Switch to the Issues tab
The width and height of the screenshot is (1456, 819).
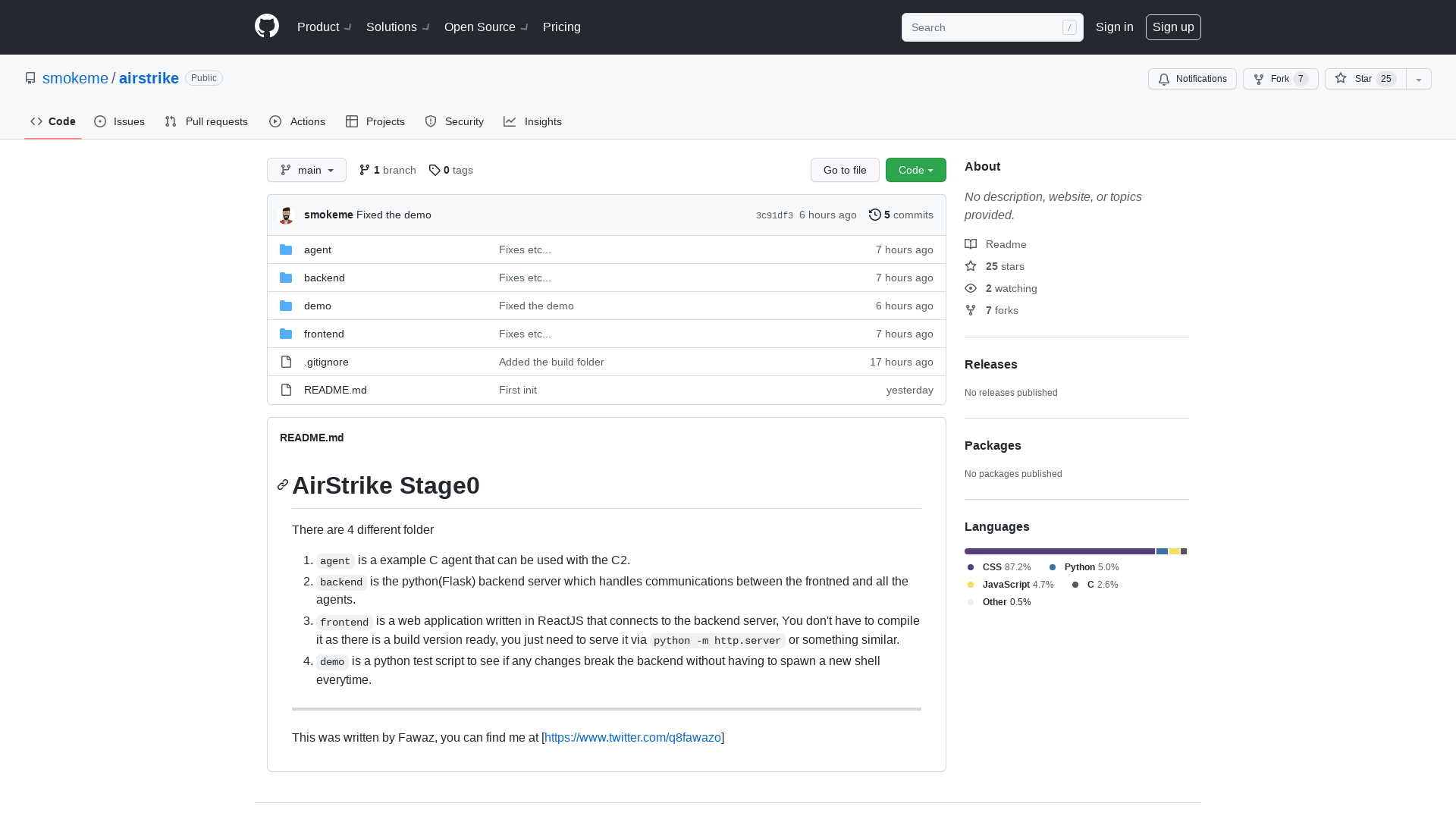click(x=119, y=121)
